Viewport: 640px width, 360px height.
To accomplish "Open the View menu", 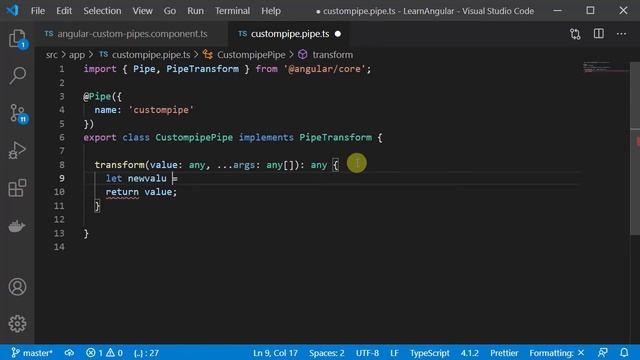I will point(142,11).
